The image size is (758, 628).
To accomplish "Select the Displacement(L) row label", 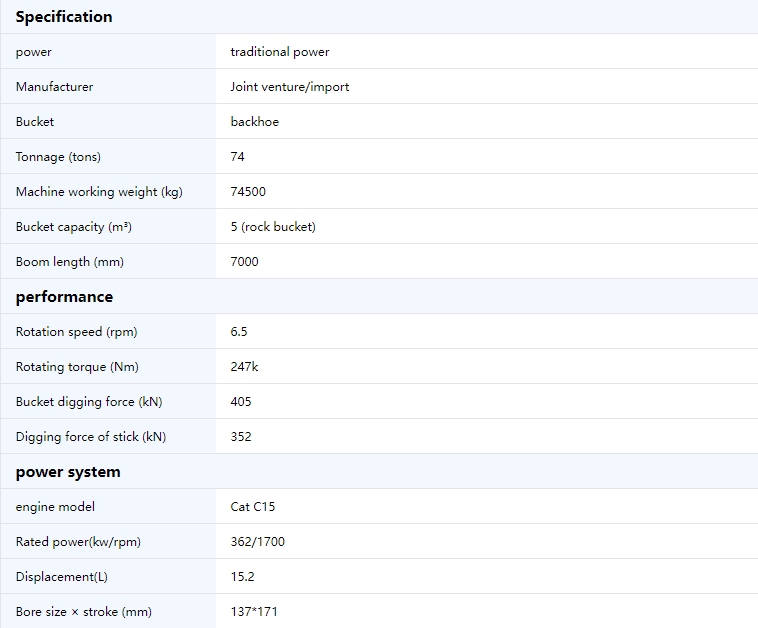I will pos(62,577).
